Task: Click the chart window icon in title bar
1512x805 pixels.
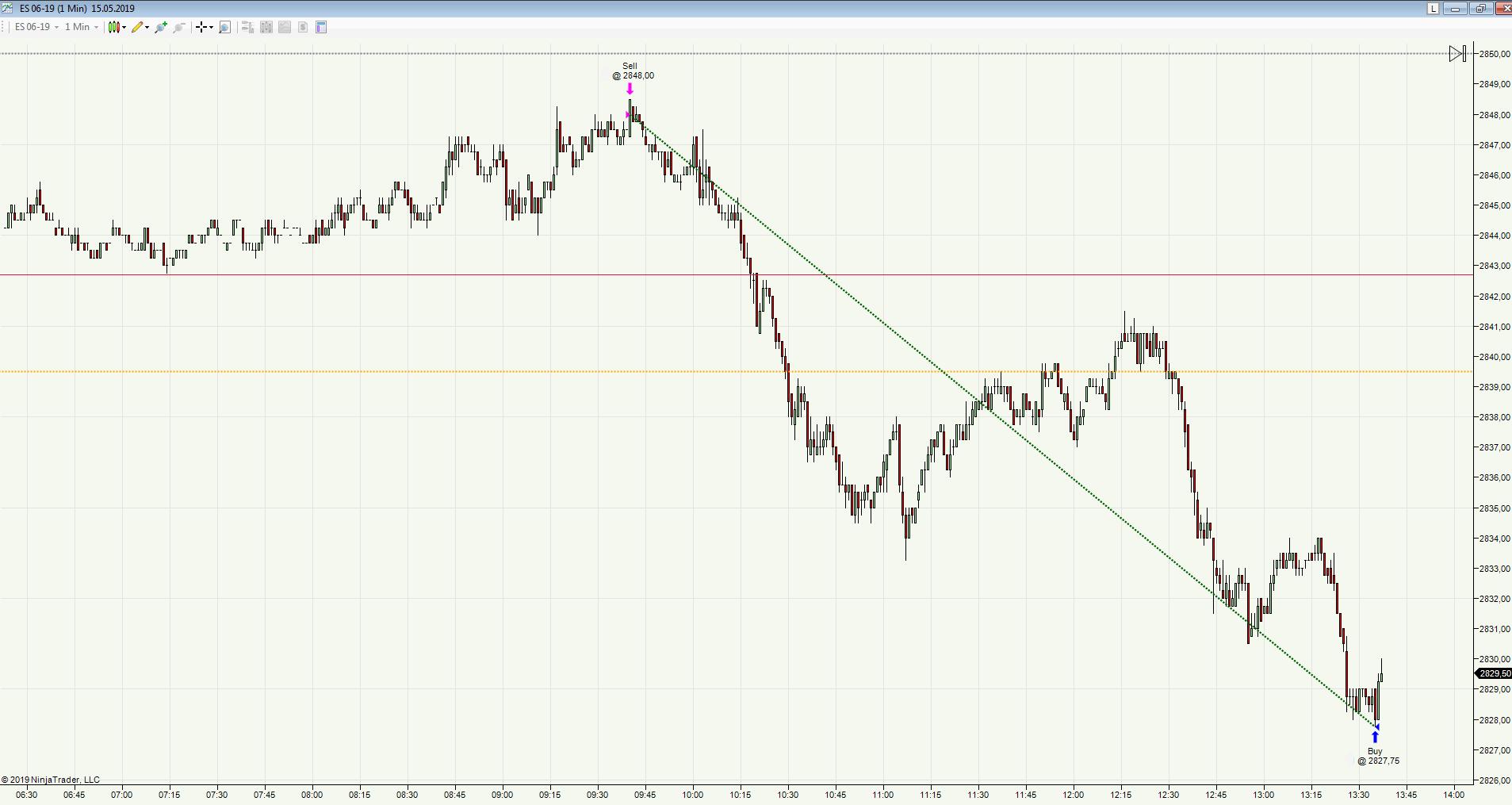Action: [8, 8]
